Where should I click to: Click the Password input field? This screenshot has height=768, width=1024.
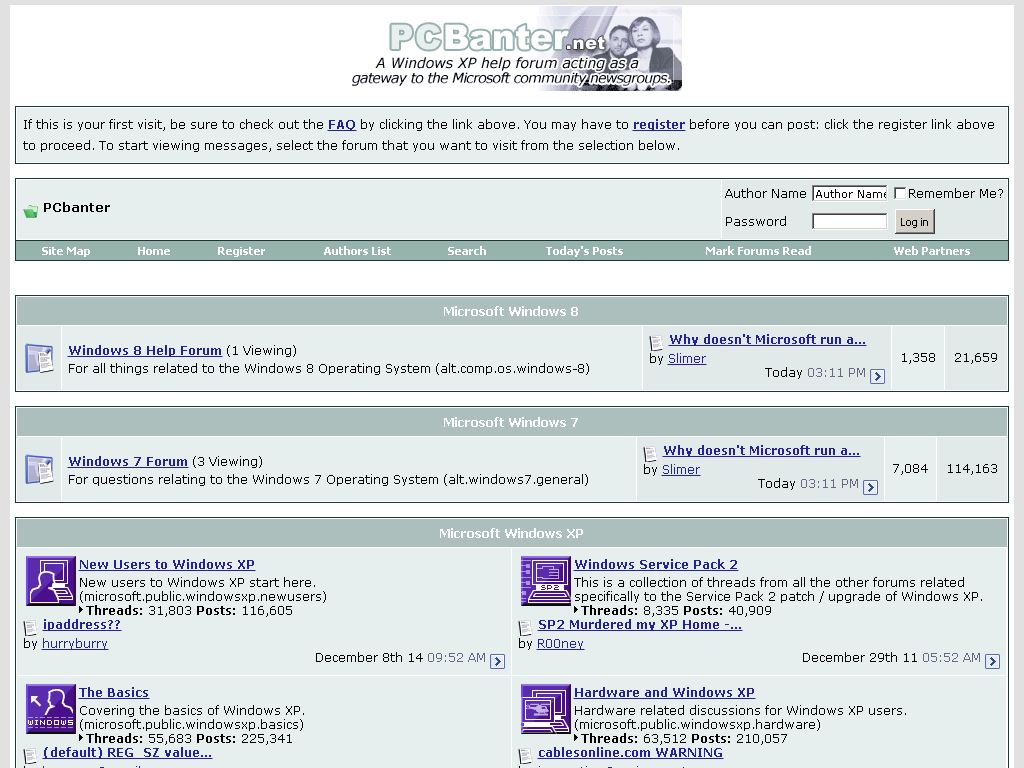pos(850,221)
